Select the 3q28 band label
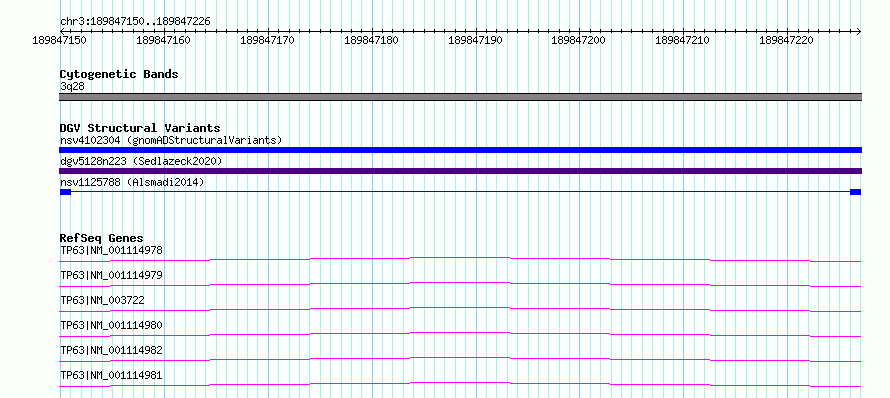 (72, 86)
